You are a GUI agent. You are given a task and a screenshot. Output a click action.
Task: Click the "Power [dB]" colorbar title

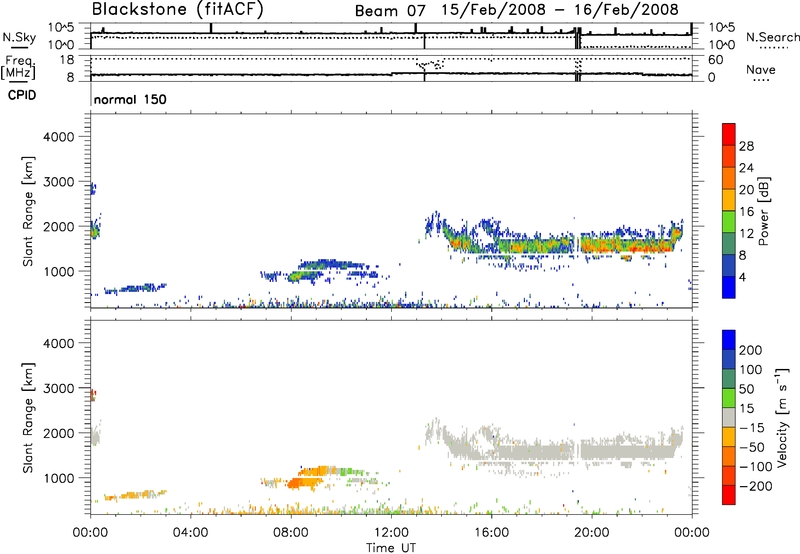point(763,211)
